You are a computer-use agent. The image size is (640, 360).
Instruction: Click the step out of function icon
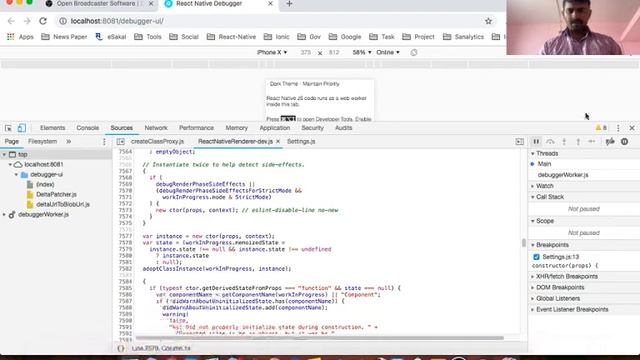[x=578, y=142]
